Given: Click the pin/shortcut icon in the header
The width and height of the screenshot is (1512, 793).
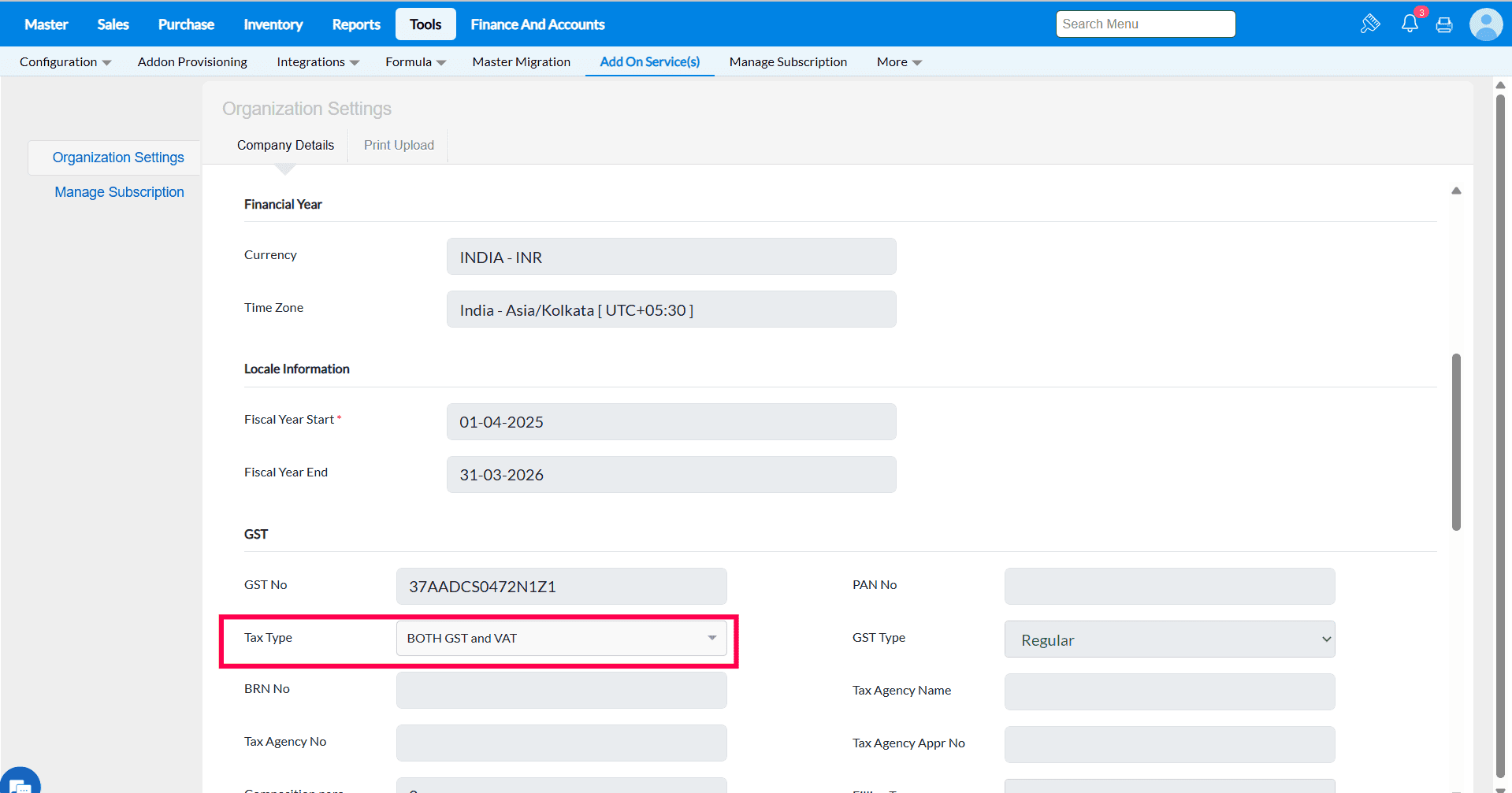Looking at the screenshot, I should pyautogui.click(x=1370, y=24).
